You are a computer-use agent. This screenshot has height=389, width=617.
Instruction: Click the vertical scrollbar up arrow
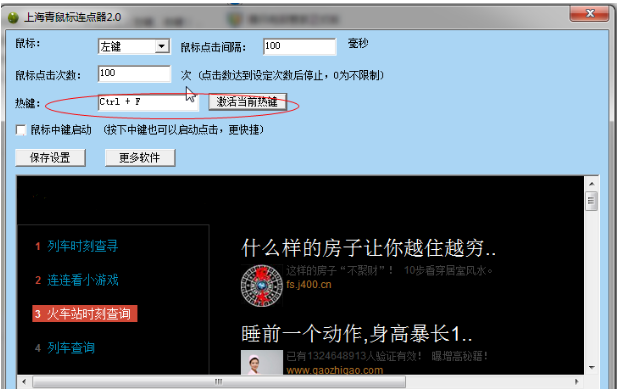click(x=591, y=184)
